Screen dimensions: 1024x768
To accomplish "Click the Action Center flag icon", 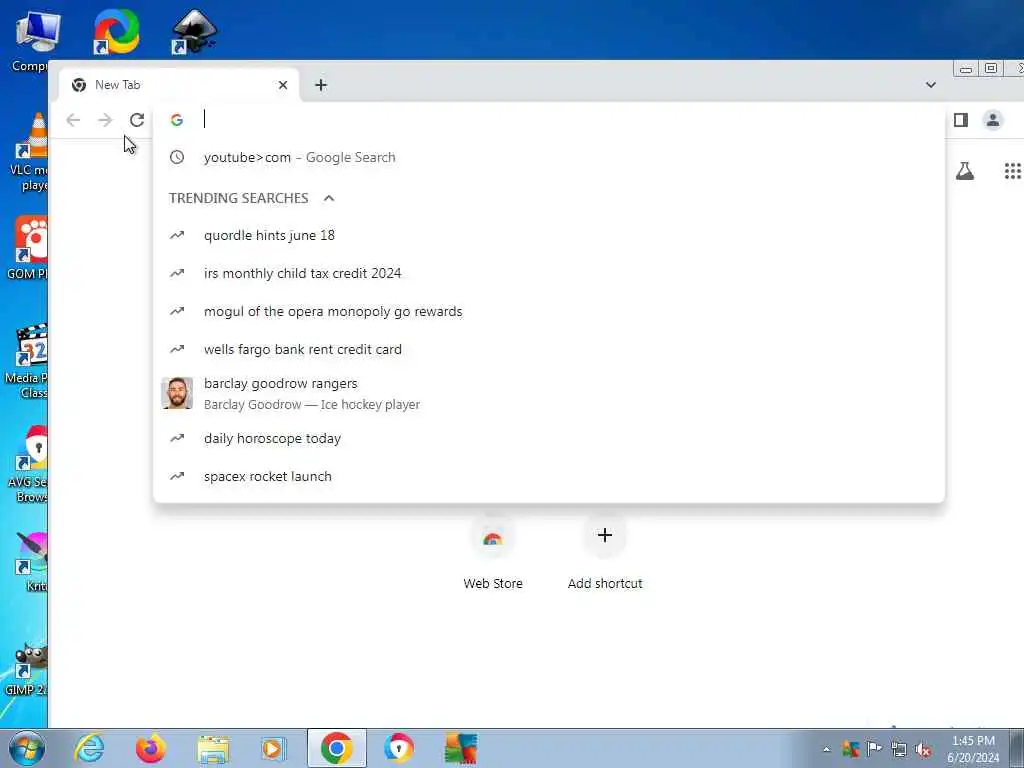I will coord(874,748).
